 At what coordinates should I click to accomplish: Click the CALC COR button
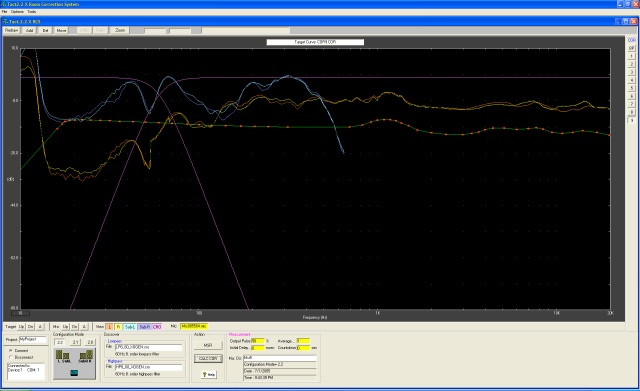(x=208, y=358)
